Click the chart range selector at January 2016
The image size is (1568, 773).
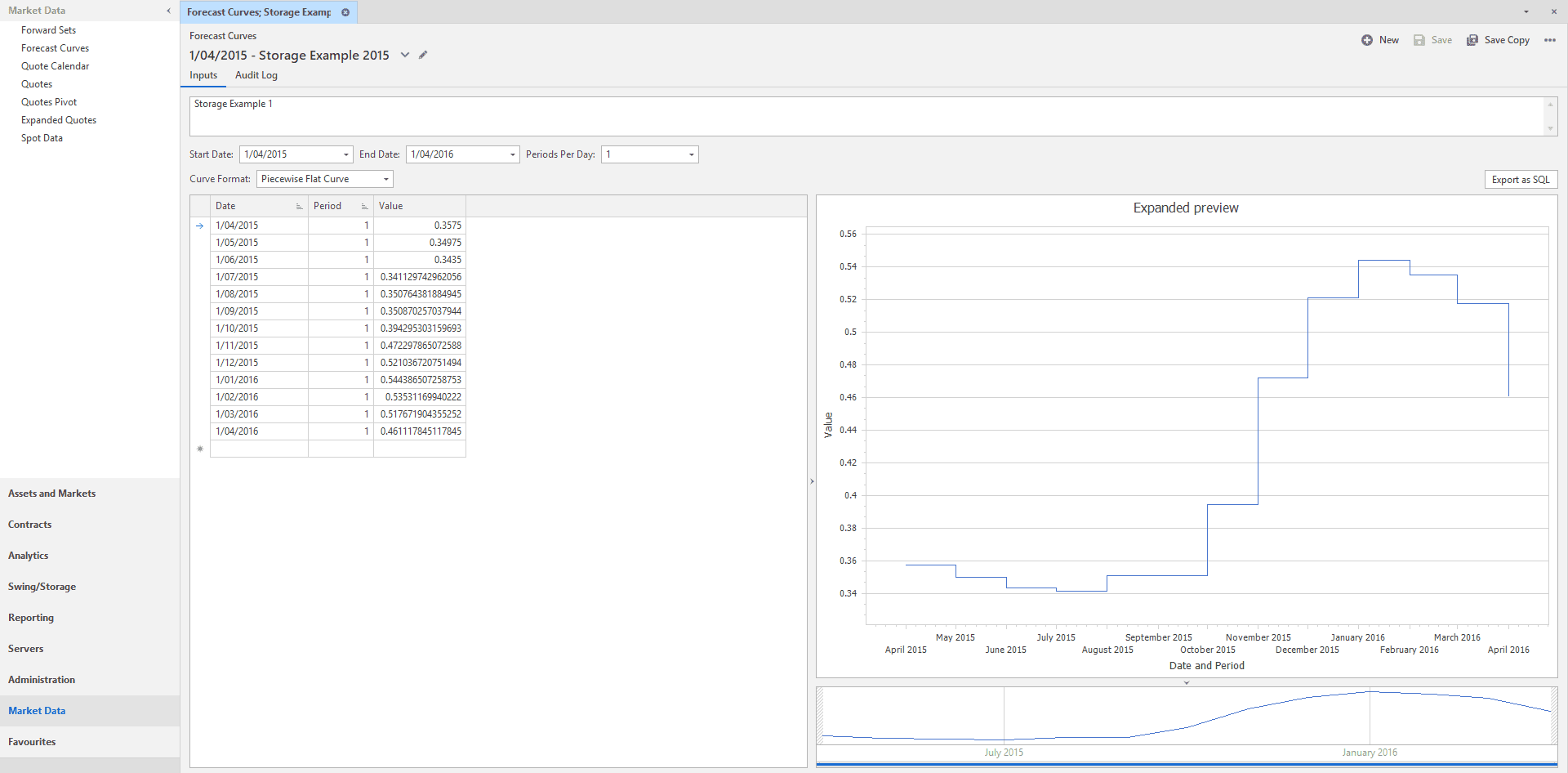pos(1370,716)
